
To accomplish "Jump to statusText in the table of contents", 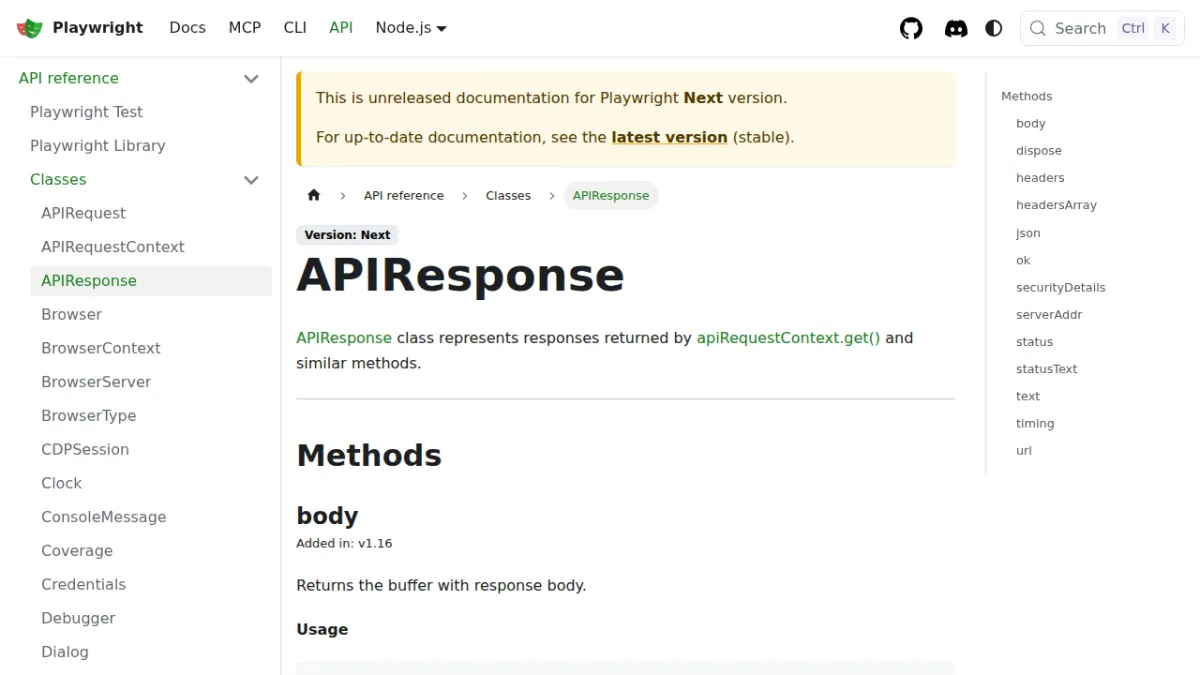I will click(x=1046, y=369).
